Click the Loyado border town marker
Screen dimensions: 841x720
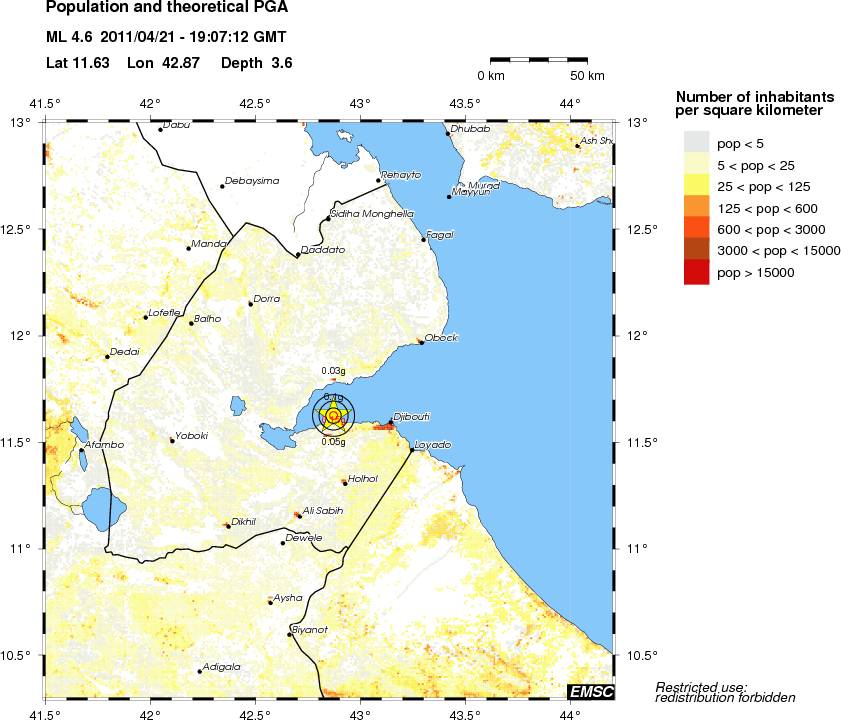click(412, 450)
